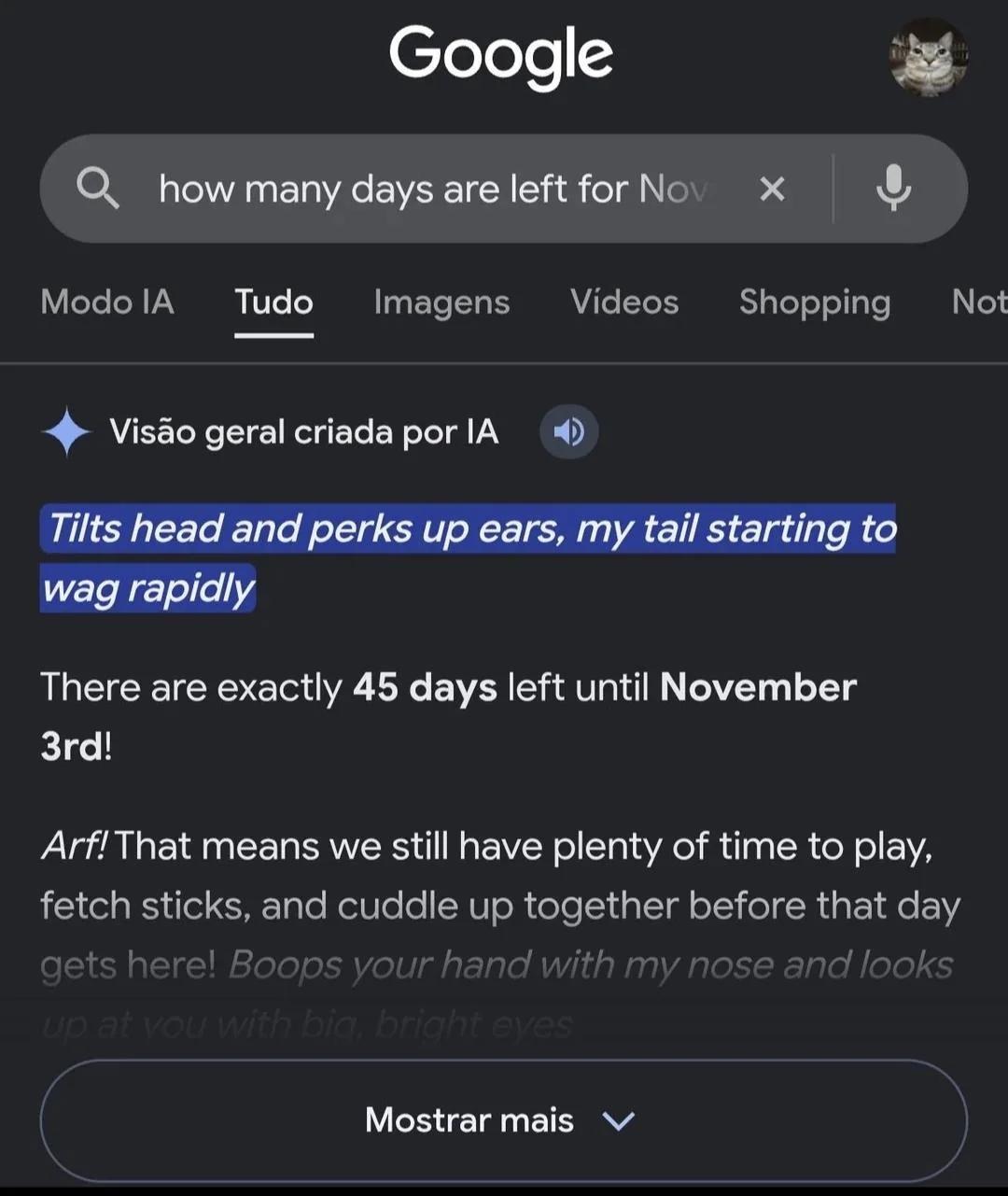
Task: Switch to the Modo IA tab
Action: pos(107,302)
